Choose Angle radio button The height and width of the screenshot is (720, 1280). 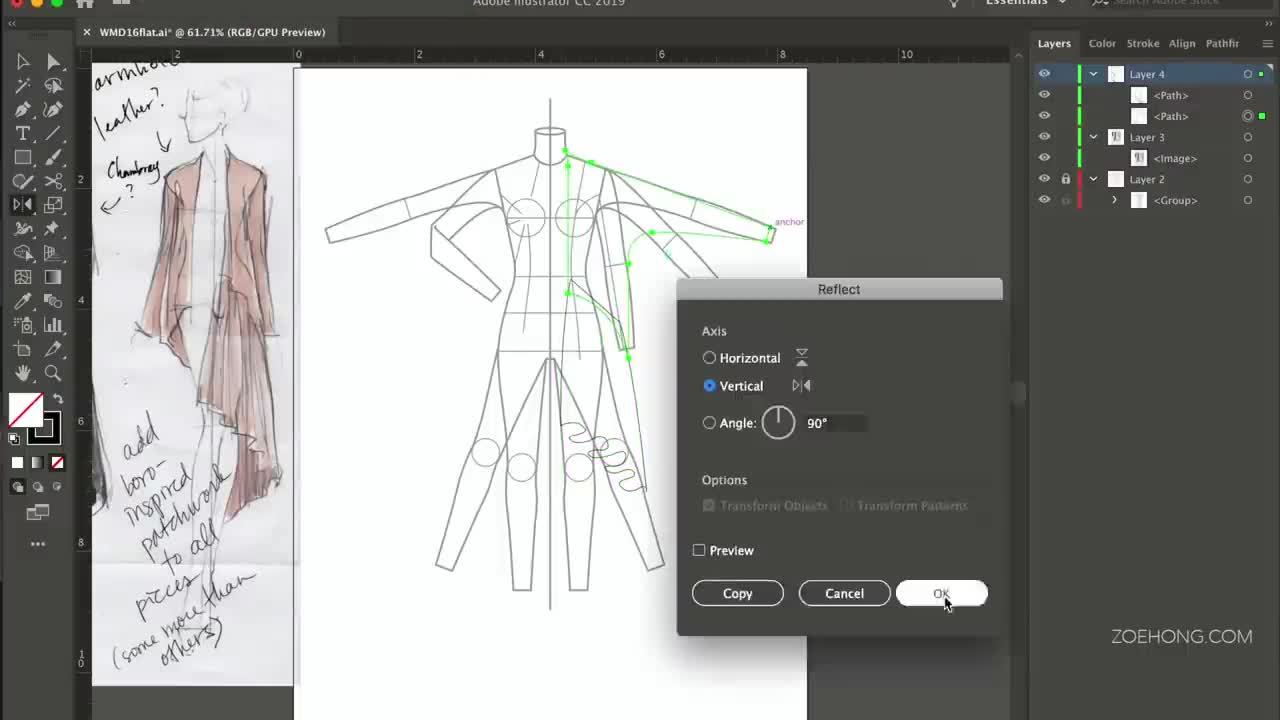(x=709, y=423)
